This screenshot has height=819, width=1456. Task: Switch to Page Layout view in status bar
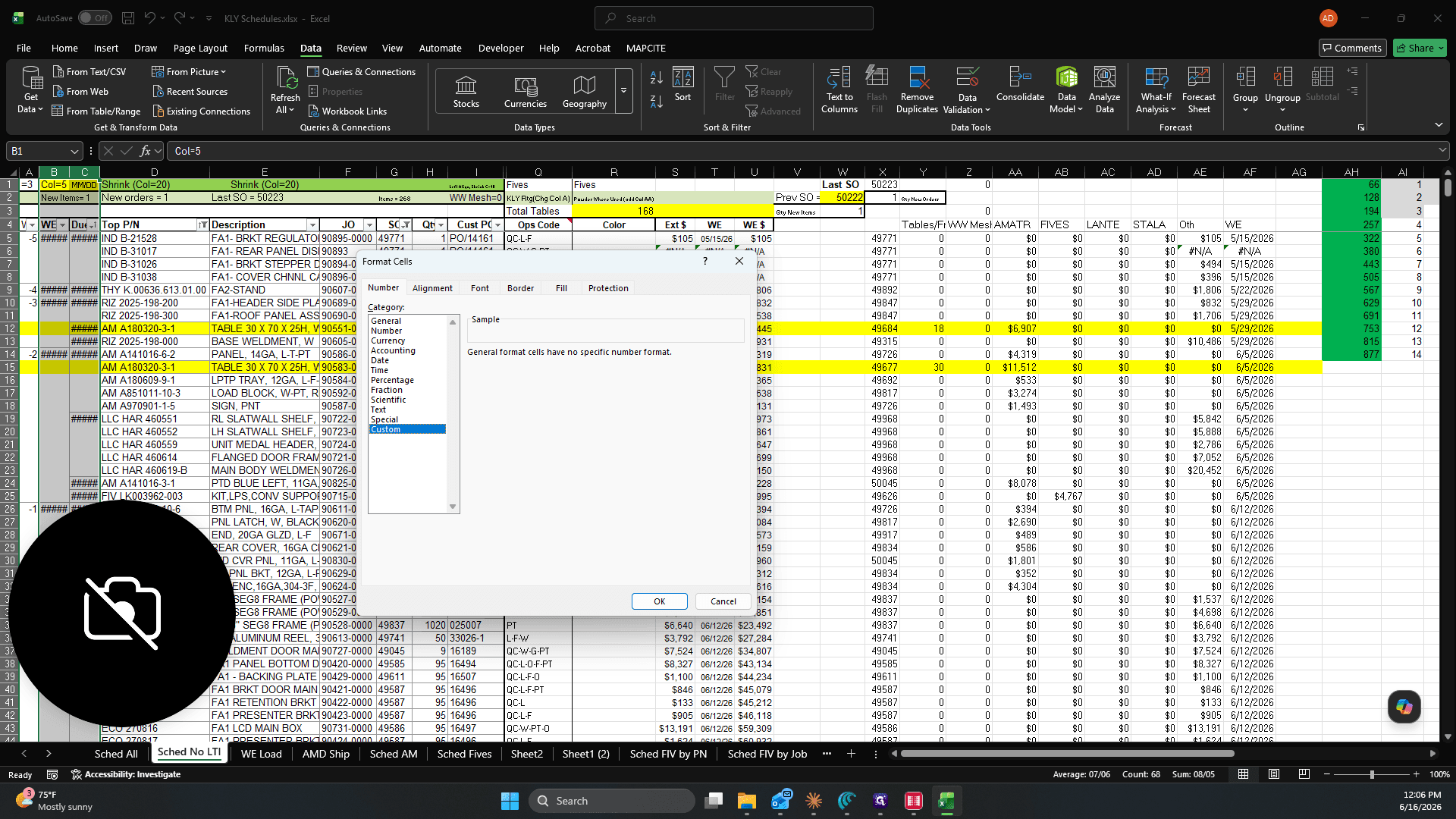tap(1274, 774)
